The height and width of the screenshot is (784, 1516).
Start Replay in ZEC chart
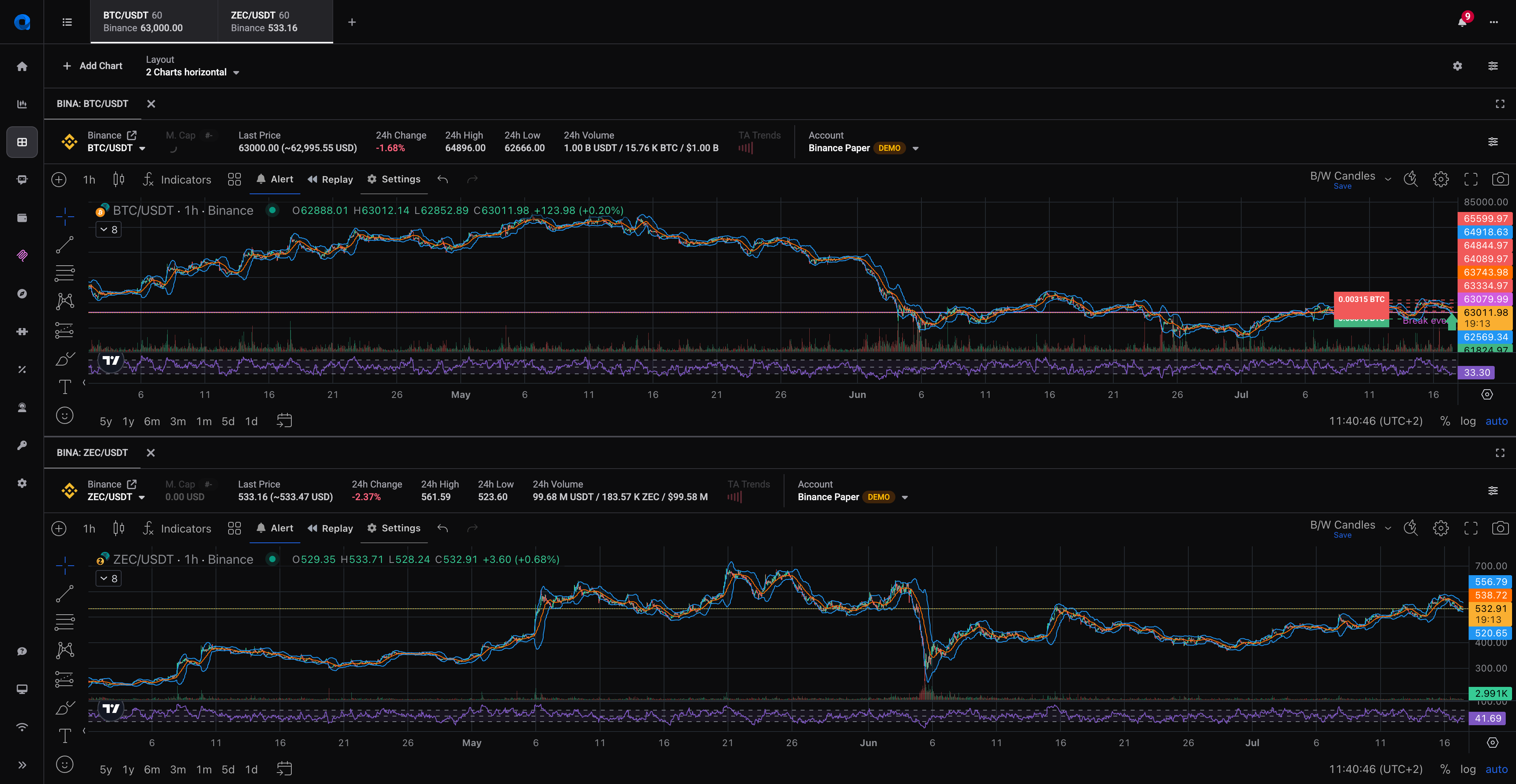click(x=330, y=529)
